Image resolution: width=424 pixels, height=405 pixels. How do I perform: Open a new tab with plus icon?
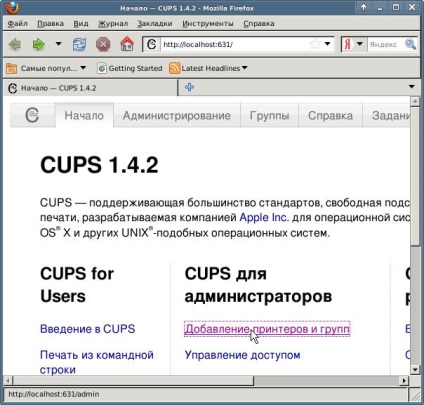pos(189,88)
